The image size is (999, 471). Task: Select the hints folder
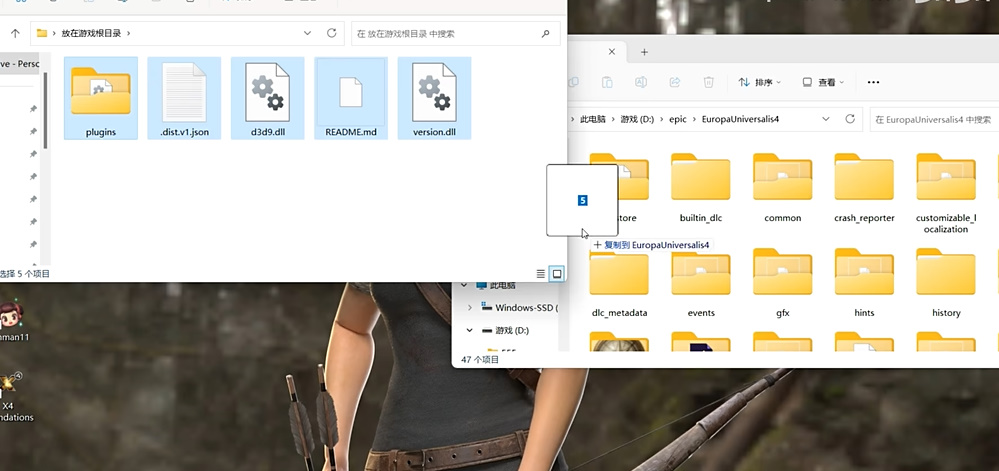coord(864,284)
